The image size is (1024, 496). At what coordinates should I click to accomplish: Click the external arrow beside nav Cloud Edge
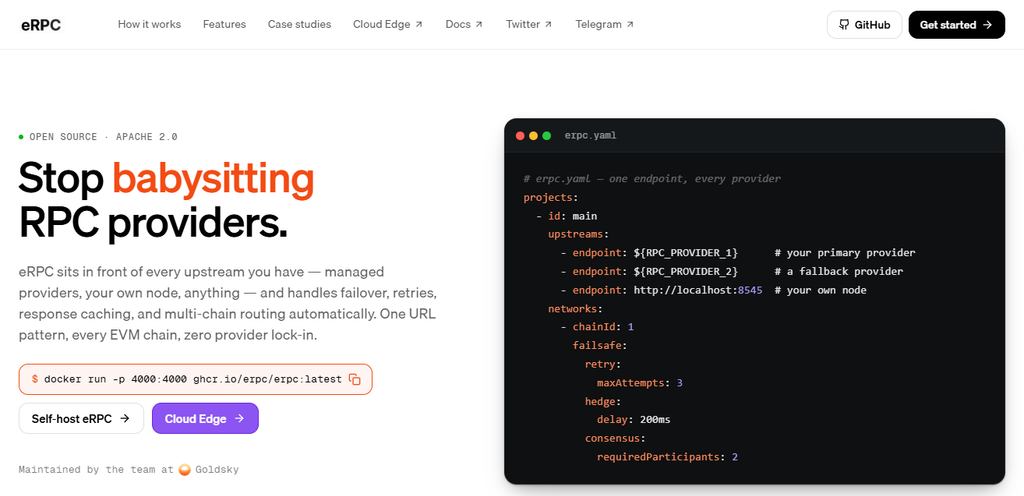(419, 25)
